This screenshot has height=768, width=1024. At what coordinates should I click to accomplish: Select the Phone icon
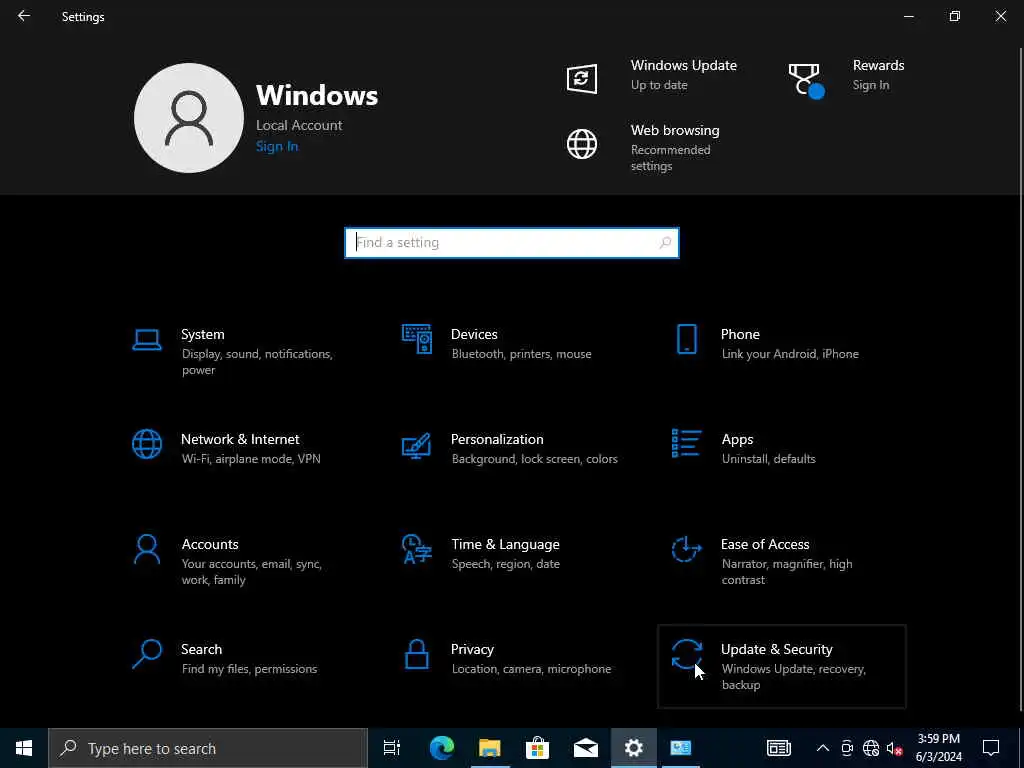pos(686,339)
